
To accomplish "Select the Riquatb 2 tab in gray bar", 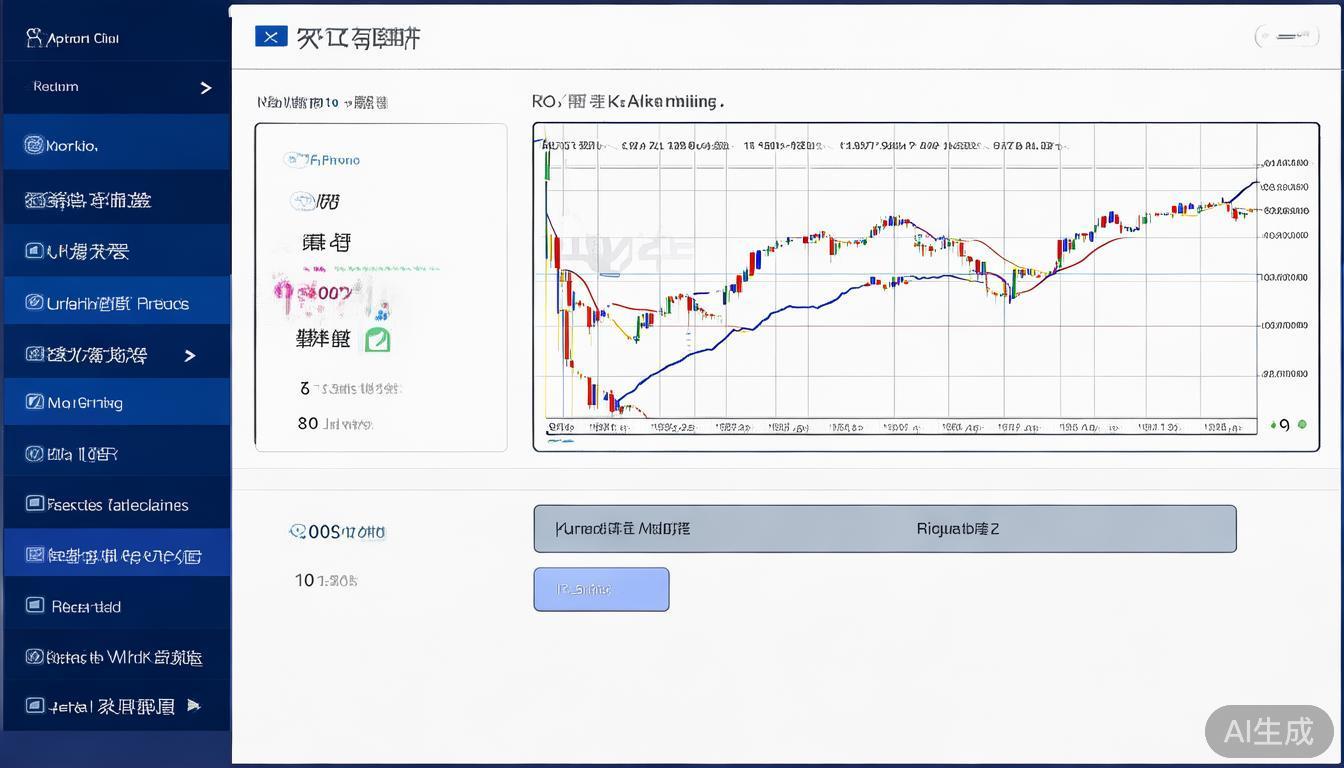I will pyautogui.click(x=957, y=529).
